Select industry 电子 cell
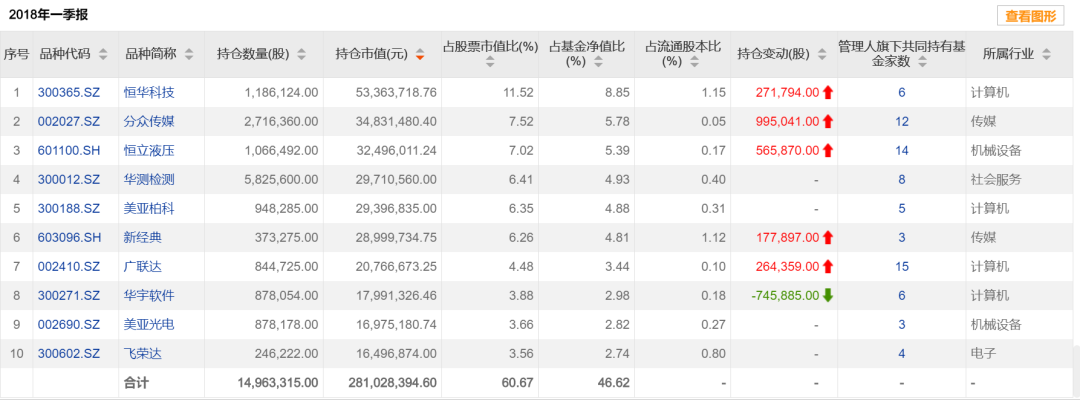 tap(983, 354)
